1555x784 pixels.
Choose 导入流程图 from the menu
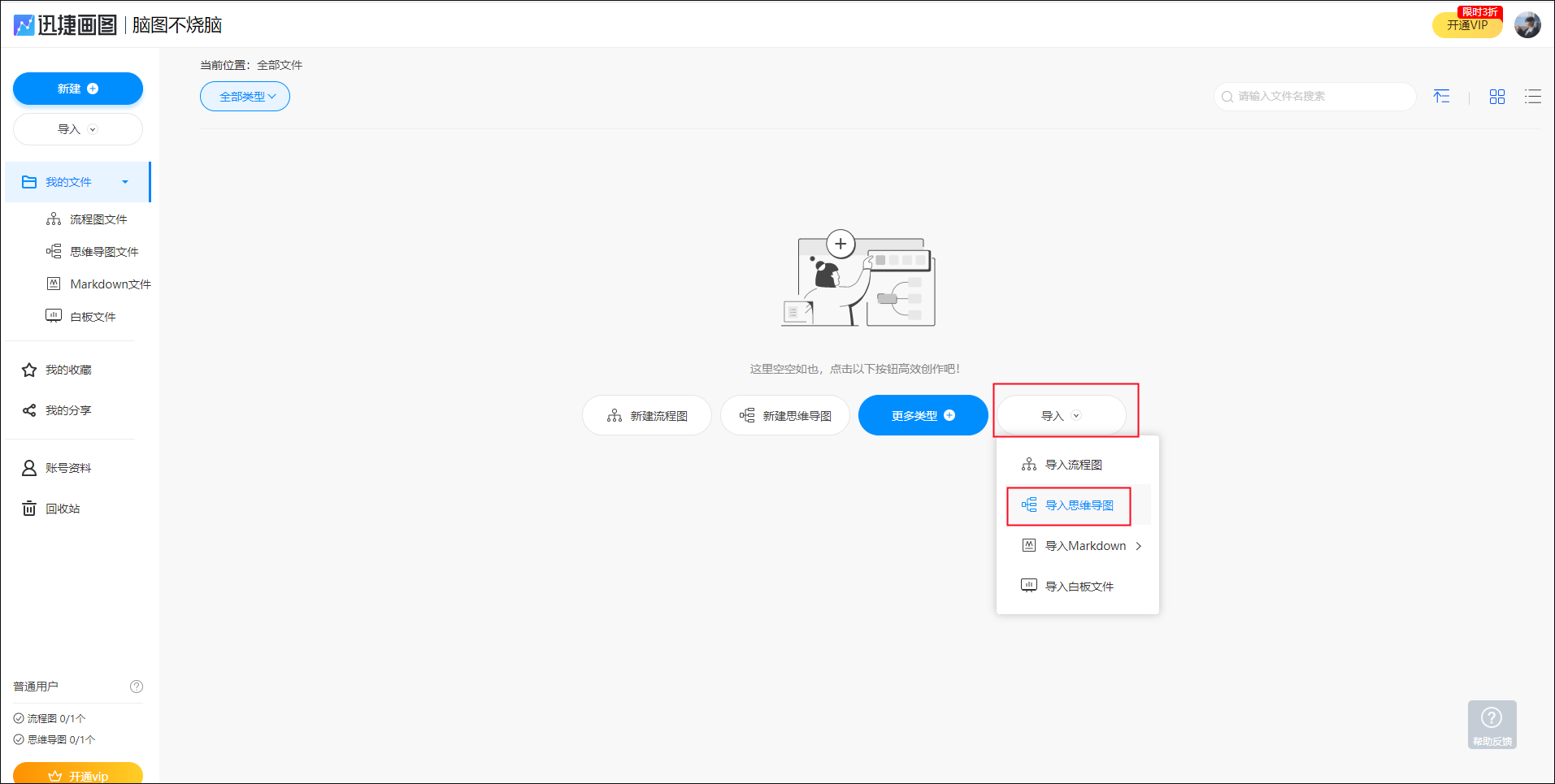(1078, 465)
